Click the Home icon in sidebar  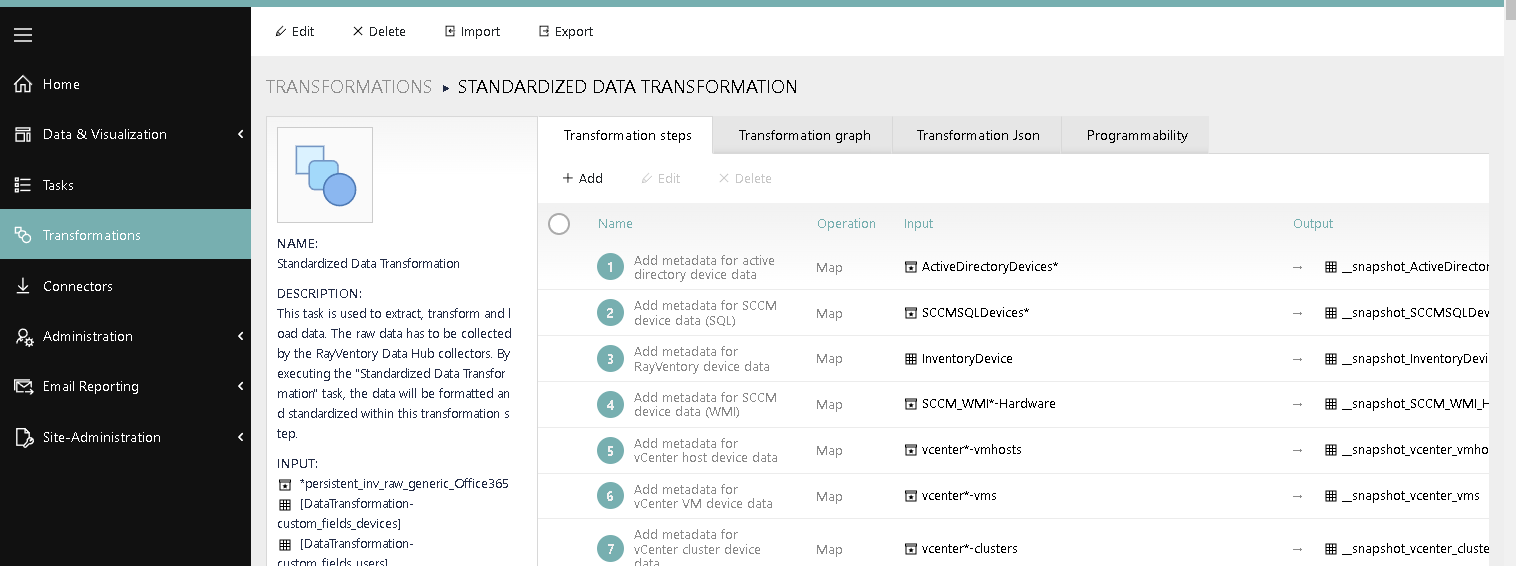[x=23, y=84]
